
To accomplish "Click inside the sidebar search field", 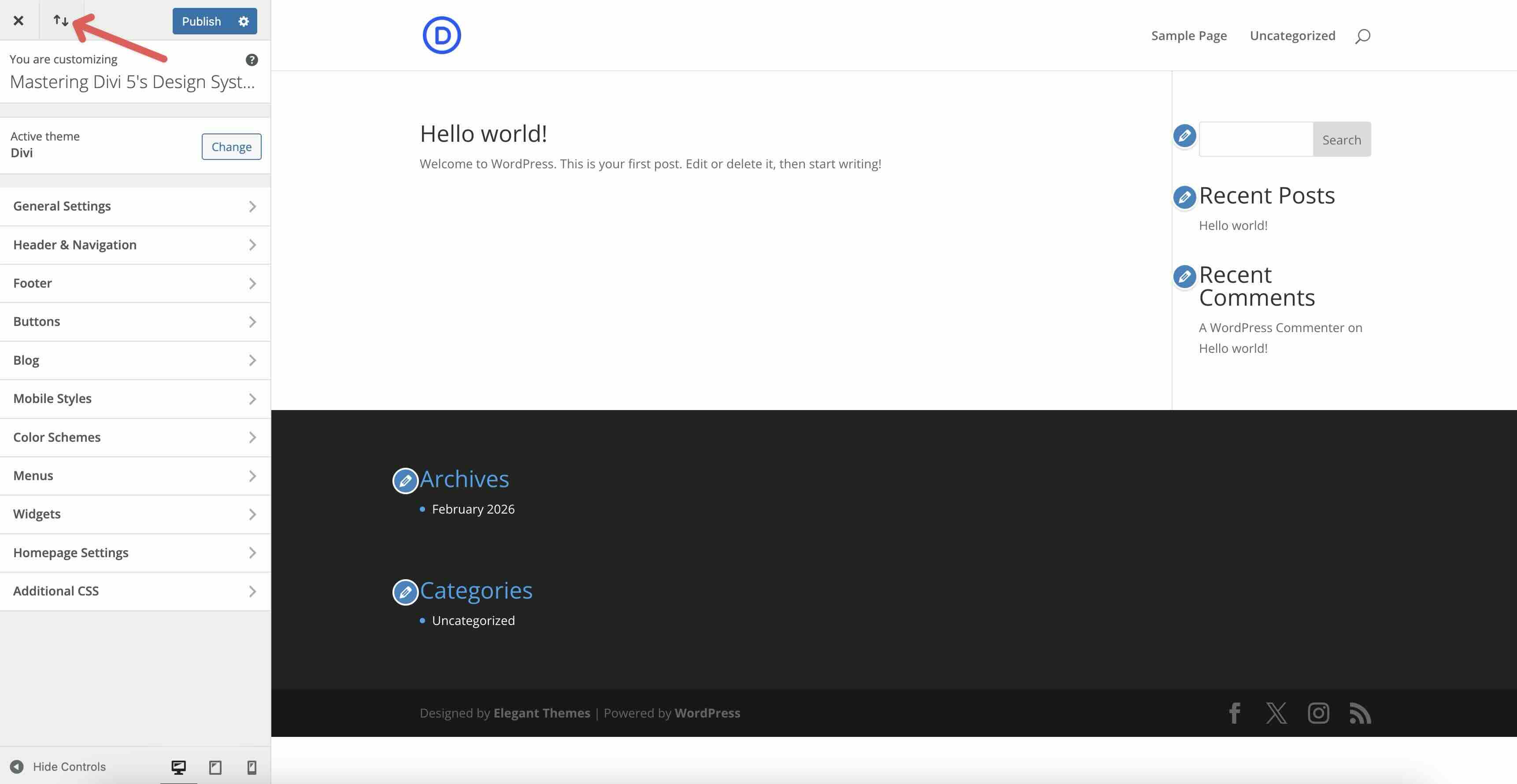I will [x=1256, y=139].
